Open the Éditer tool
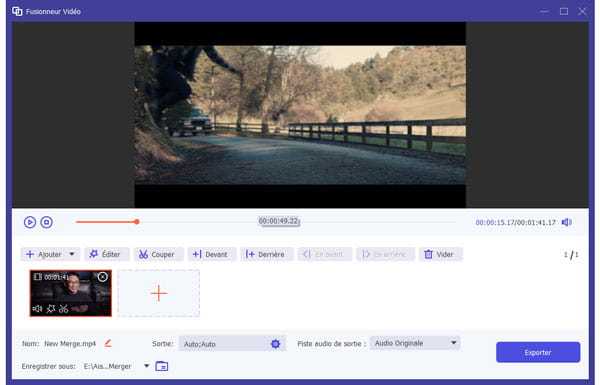 (x=106, y=254)
